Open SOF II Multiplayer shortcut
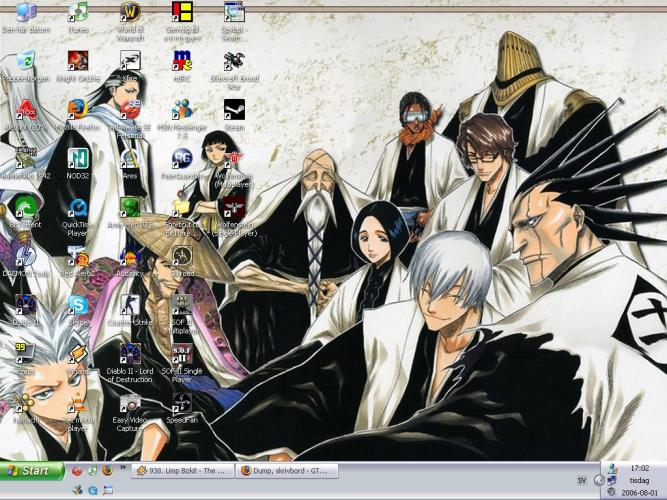This screenshot has width=667, height=500. pyautogui.click(x=182, y=314)
